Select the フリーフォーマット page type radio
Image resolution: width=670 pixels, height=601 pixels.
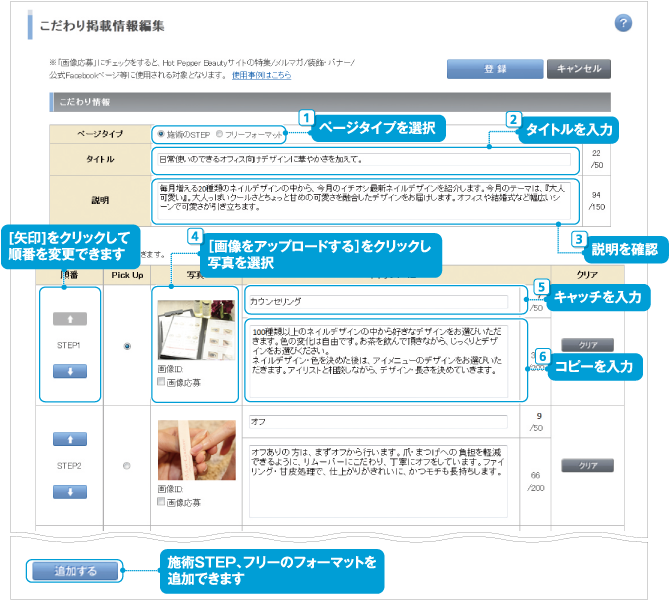[x=220, y=134]
